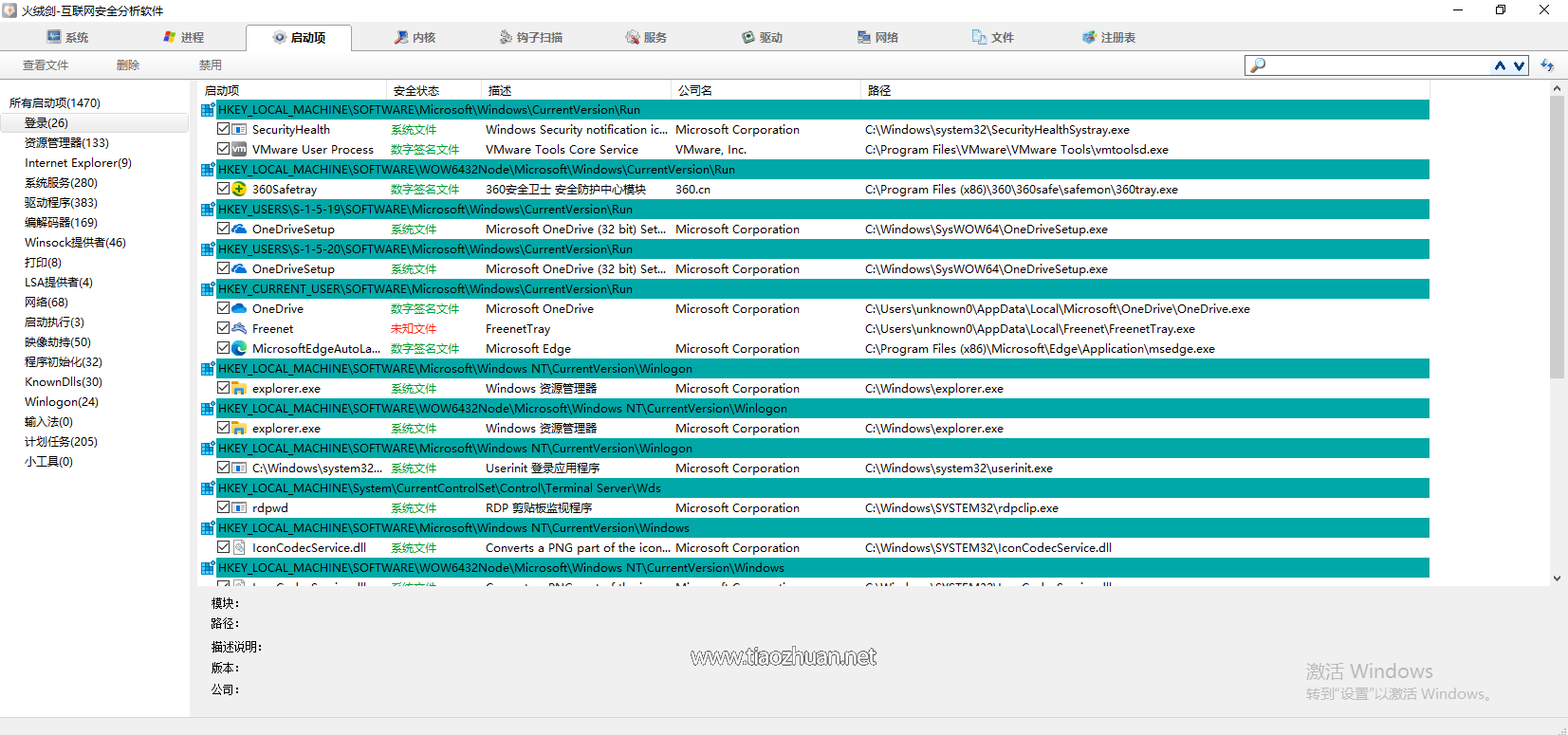Click the Freenet rabbit icon

pos(239,328)
